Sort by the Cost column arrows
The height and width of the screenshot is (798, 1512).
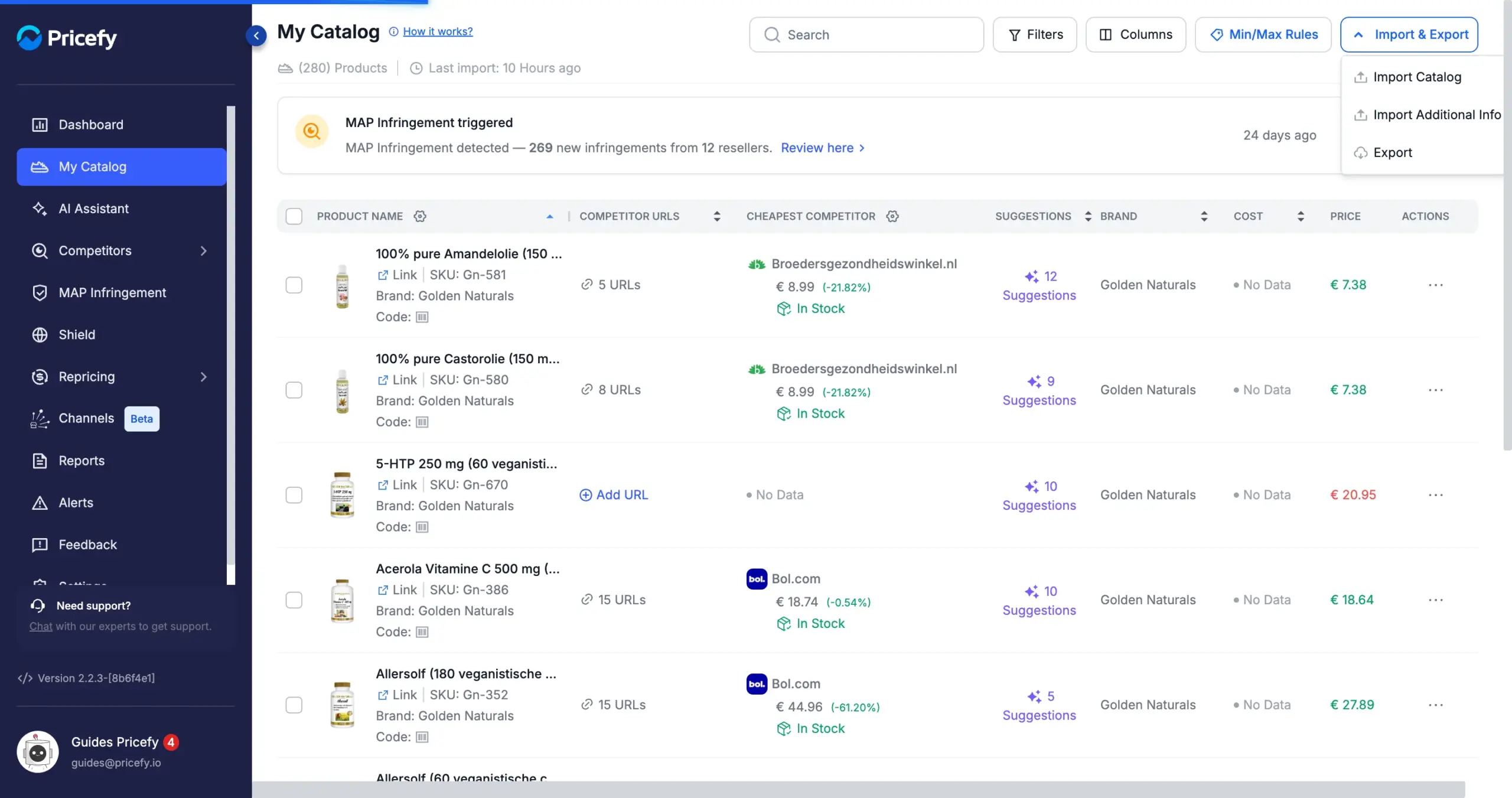pyautogui.click(x=1300, y=216)
